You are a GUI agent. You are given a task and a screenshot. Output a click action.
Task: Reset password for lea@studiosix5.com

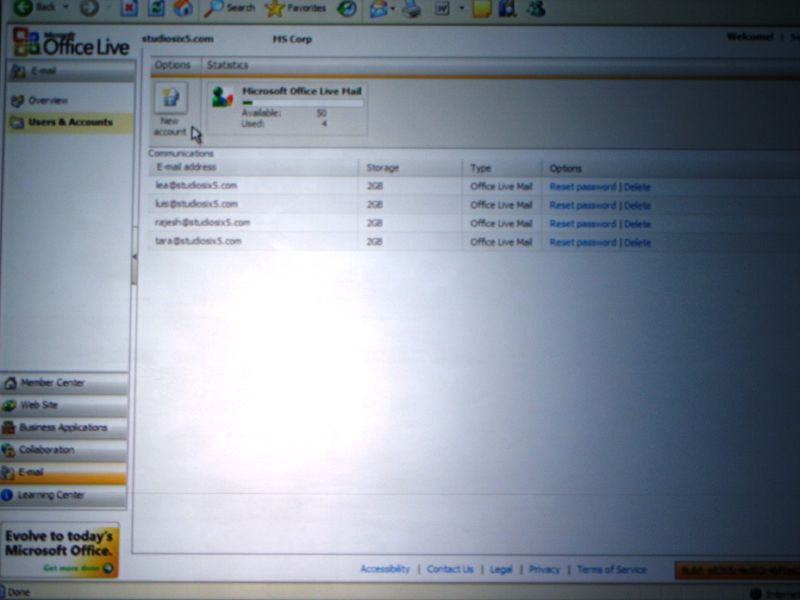582,187
